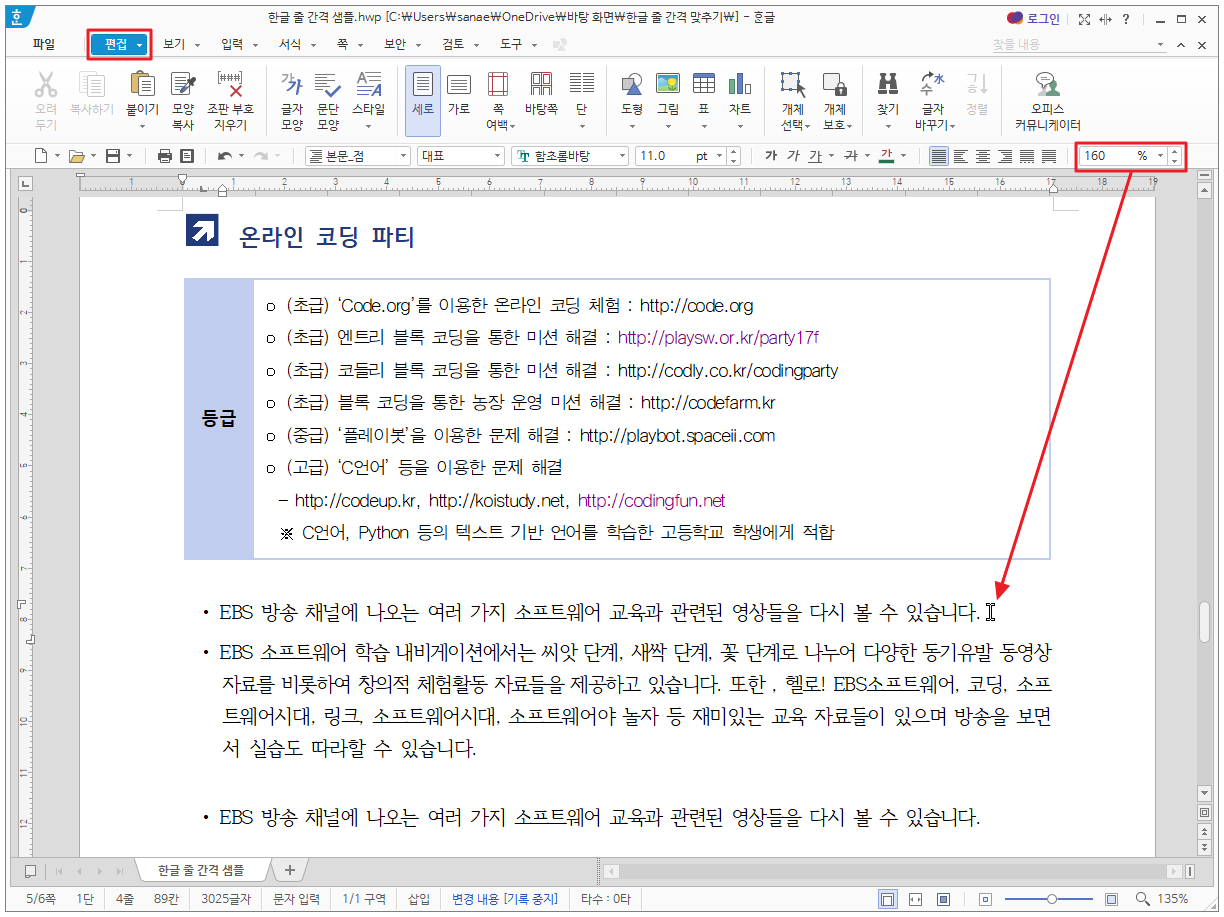Open the 본문_점 style dropdown
1224x917 pixels.
pos(403,156)
